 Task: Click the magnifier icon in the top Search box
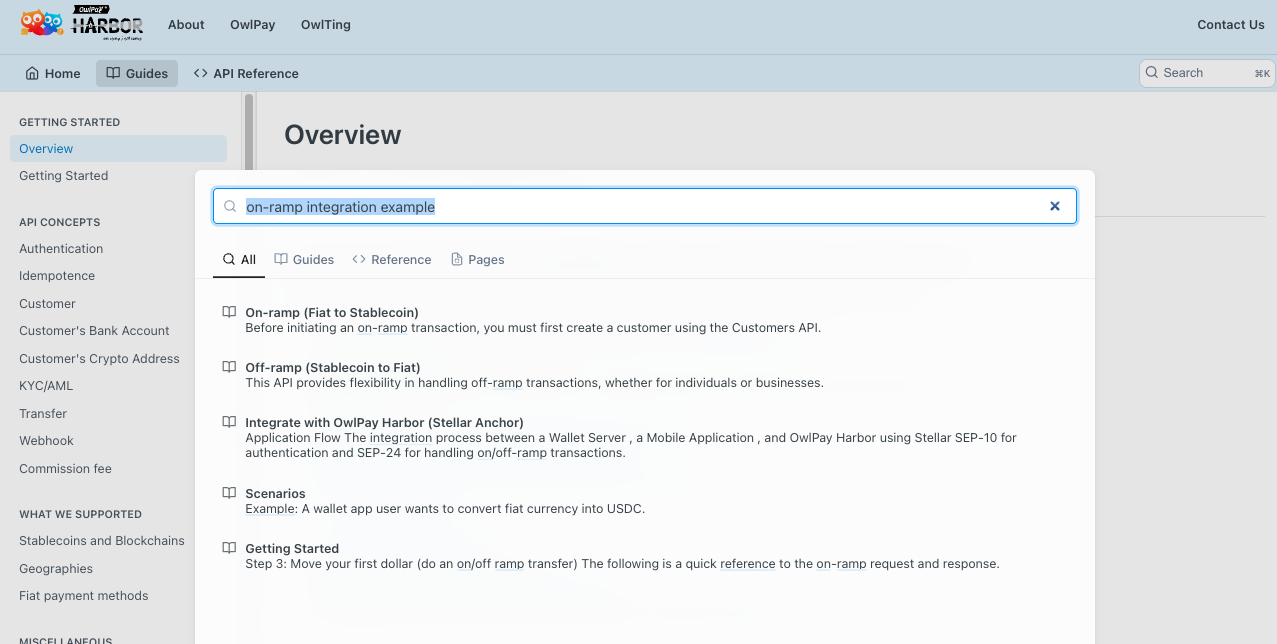coord(1153,73)
